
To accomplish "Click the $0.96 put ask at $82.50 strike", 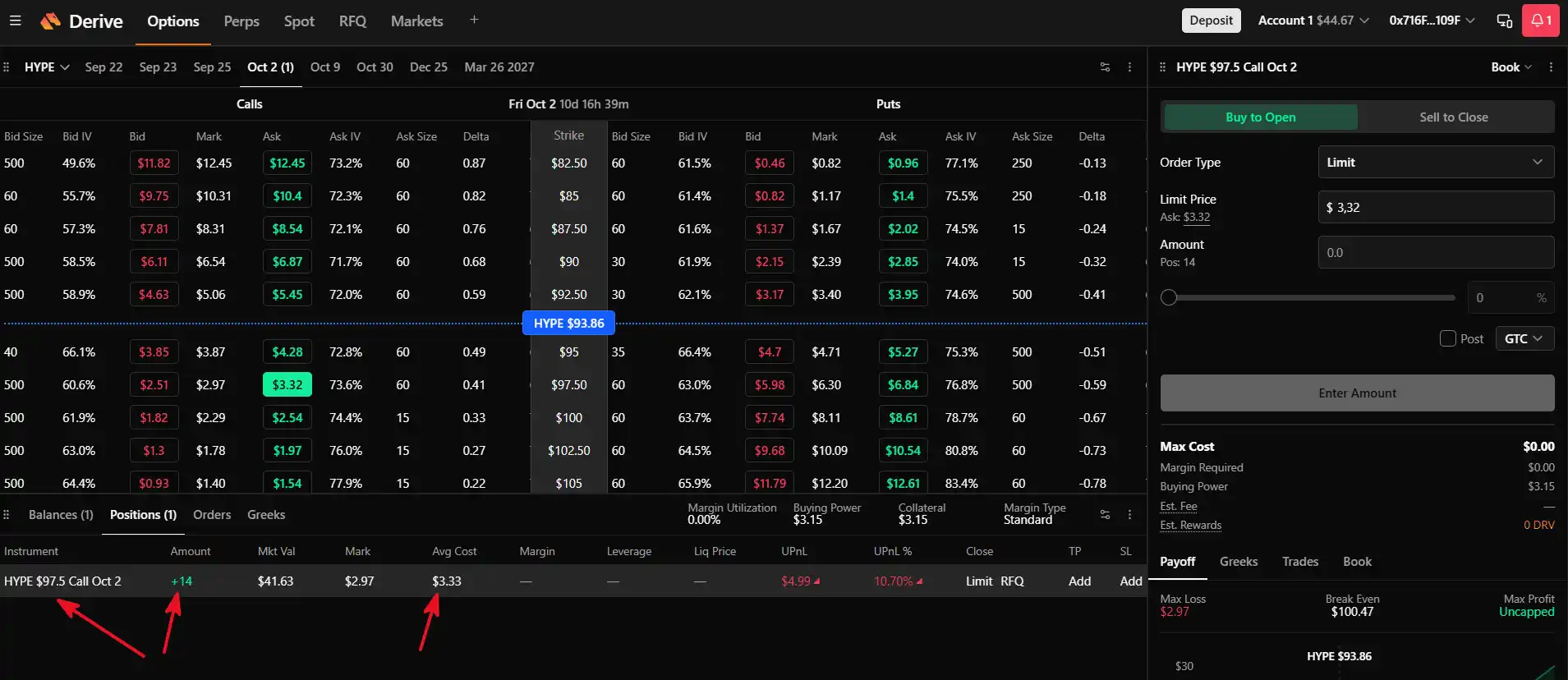I will (x=903, y=163).
